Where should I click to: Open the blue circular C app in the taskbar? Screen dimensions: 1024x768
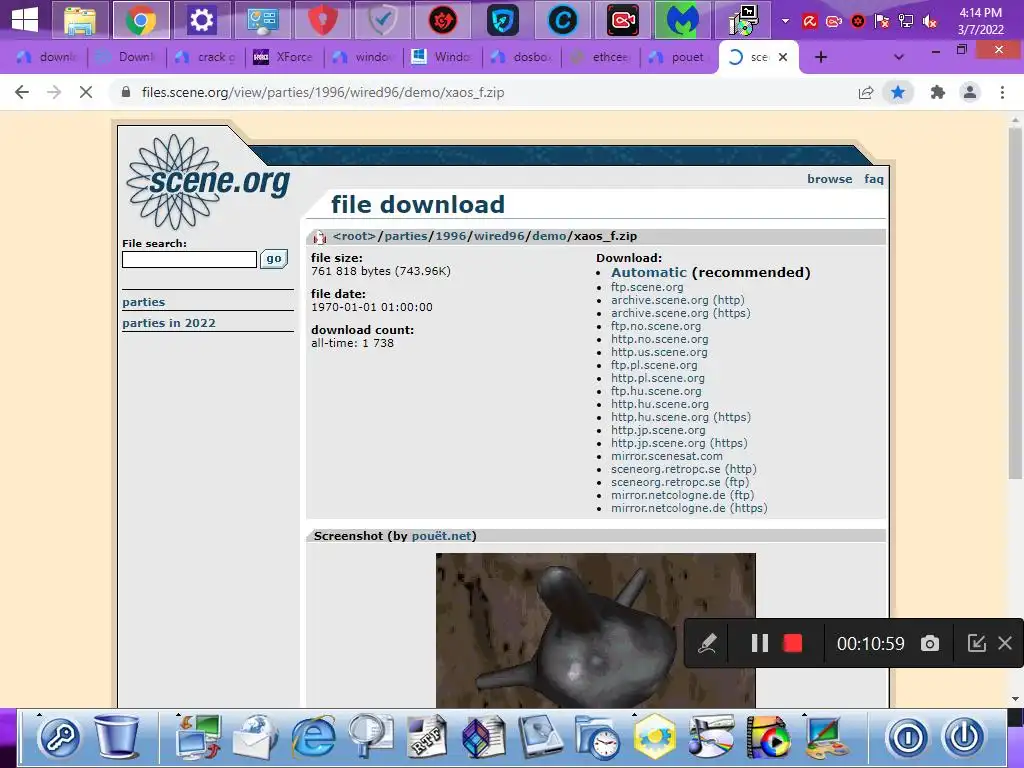click(x=562, y=20)
